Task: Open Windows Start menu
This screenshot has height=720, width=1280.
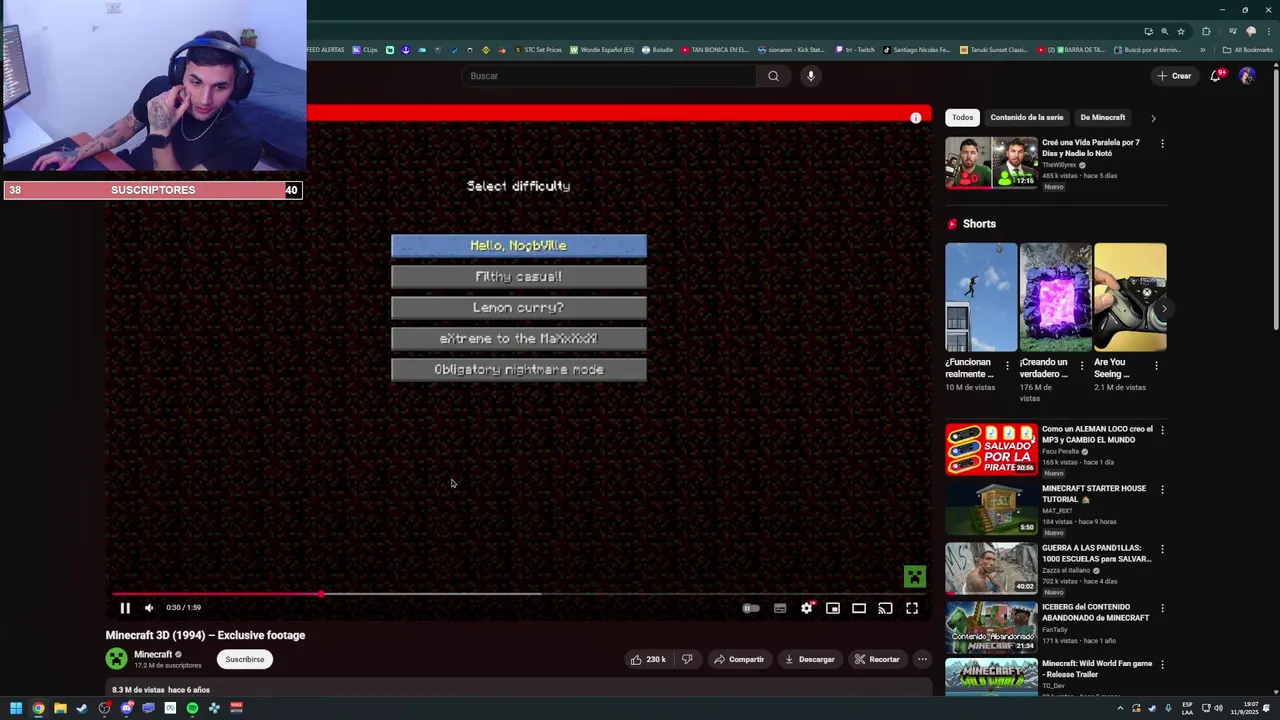Action: [x=15, y=708]
